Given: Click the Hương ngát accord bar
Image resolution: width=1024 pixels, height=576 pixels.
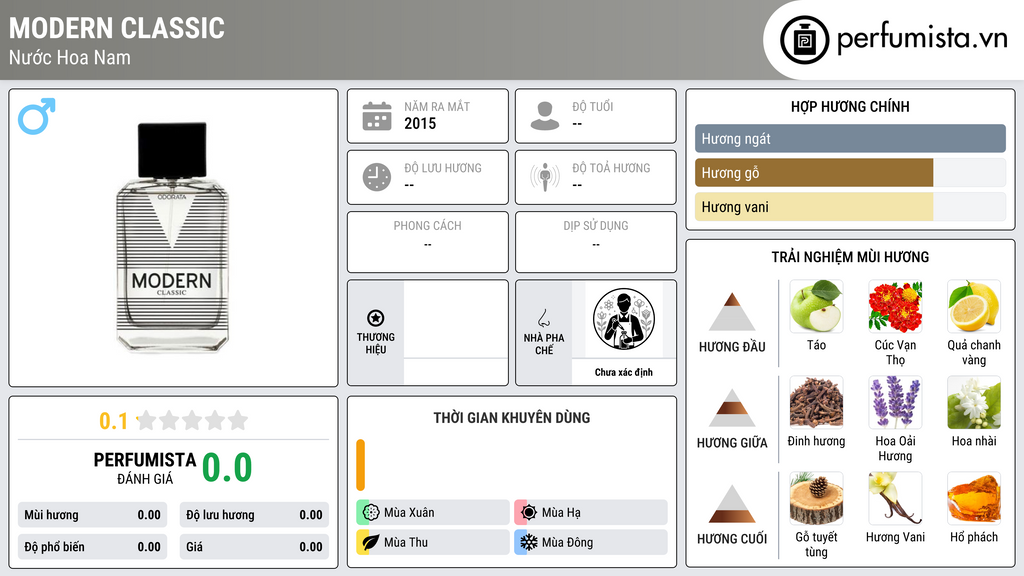Looking at the screenshot, I should [850, 138].
